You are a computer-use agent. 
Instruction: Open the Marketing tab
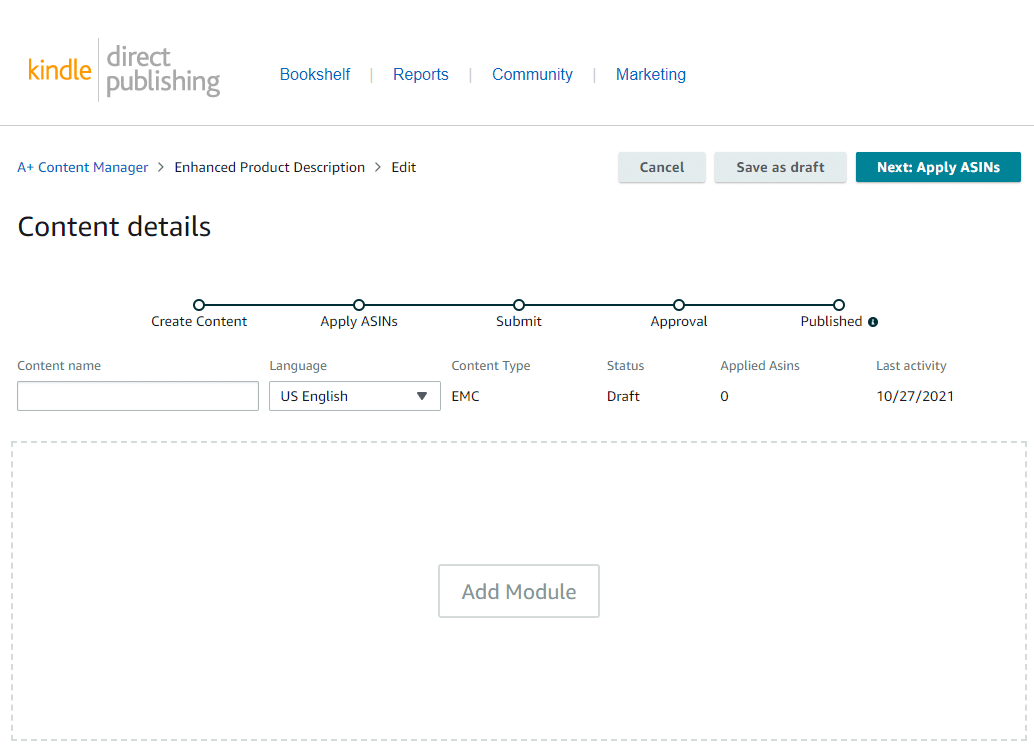point(651,75)
